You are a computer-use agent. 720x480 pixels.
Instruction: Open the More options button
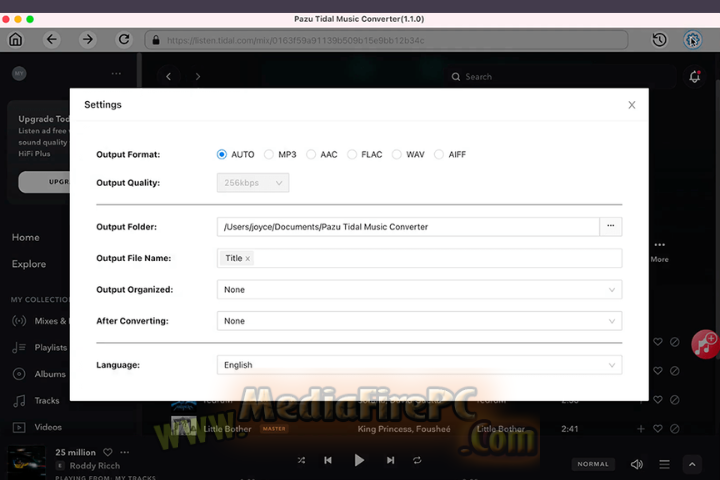(659, 251)
